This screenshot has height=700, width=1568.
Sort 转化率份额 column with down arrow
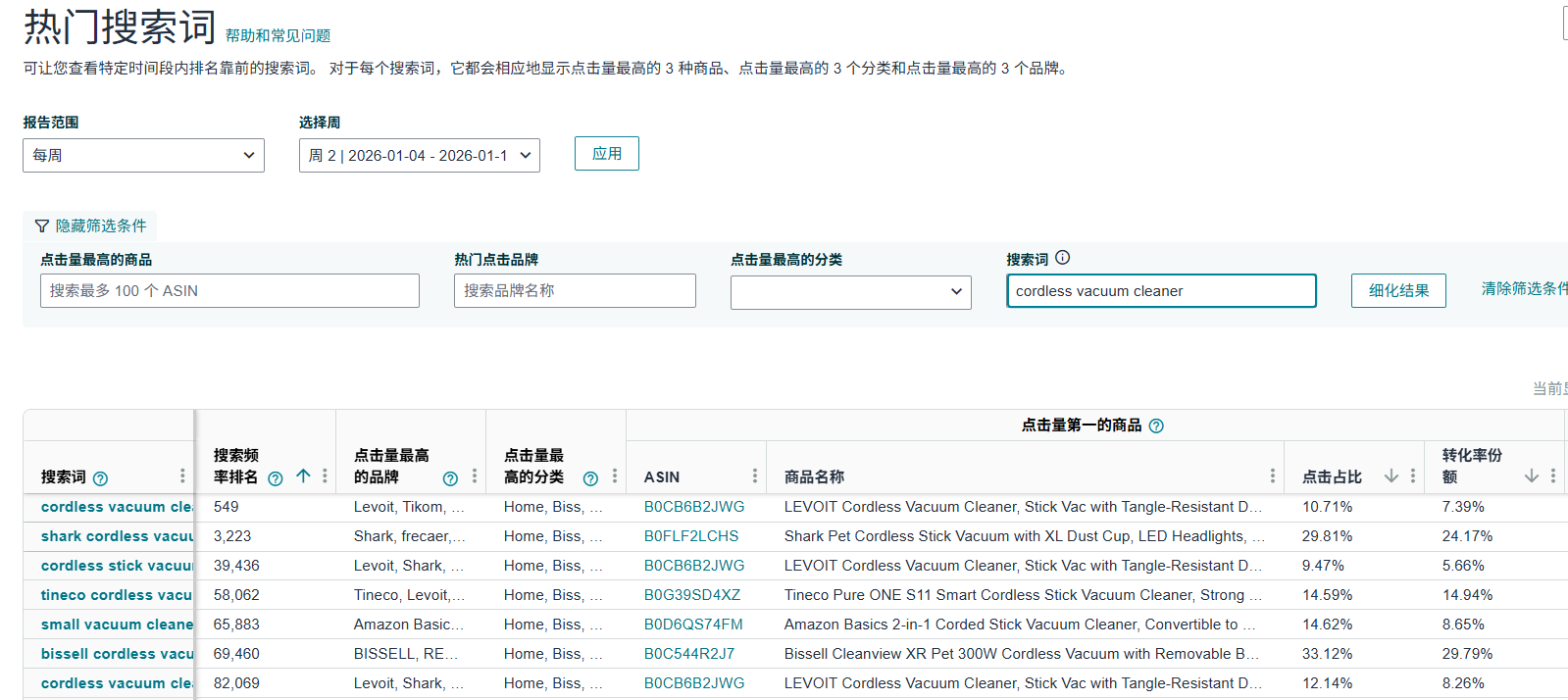pyautogui.click(x=1531, y=476)
